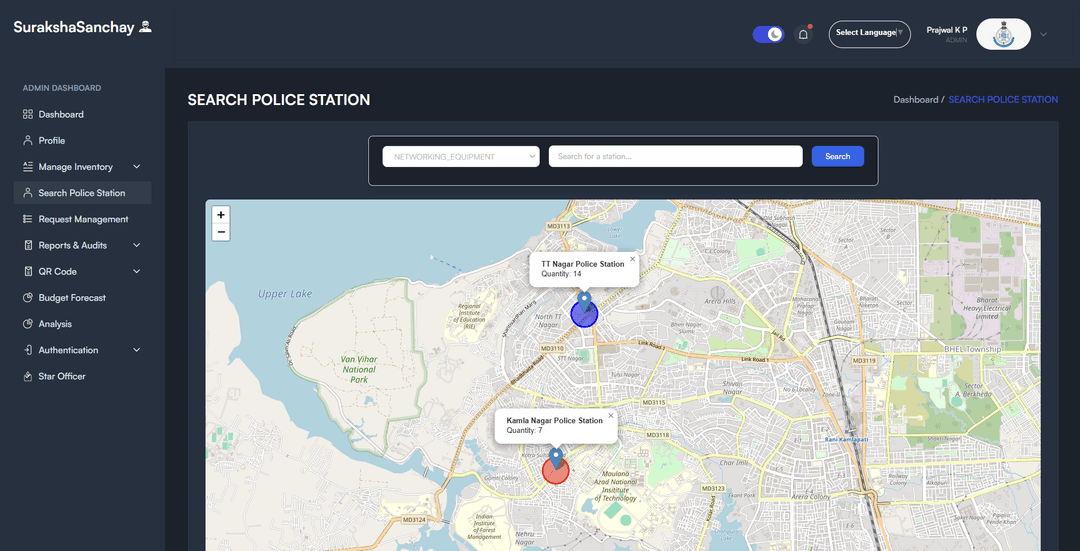Open the notifications bell icon
1080x551 pixels.
[803, 34]
